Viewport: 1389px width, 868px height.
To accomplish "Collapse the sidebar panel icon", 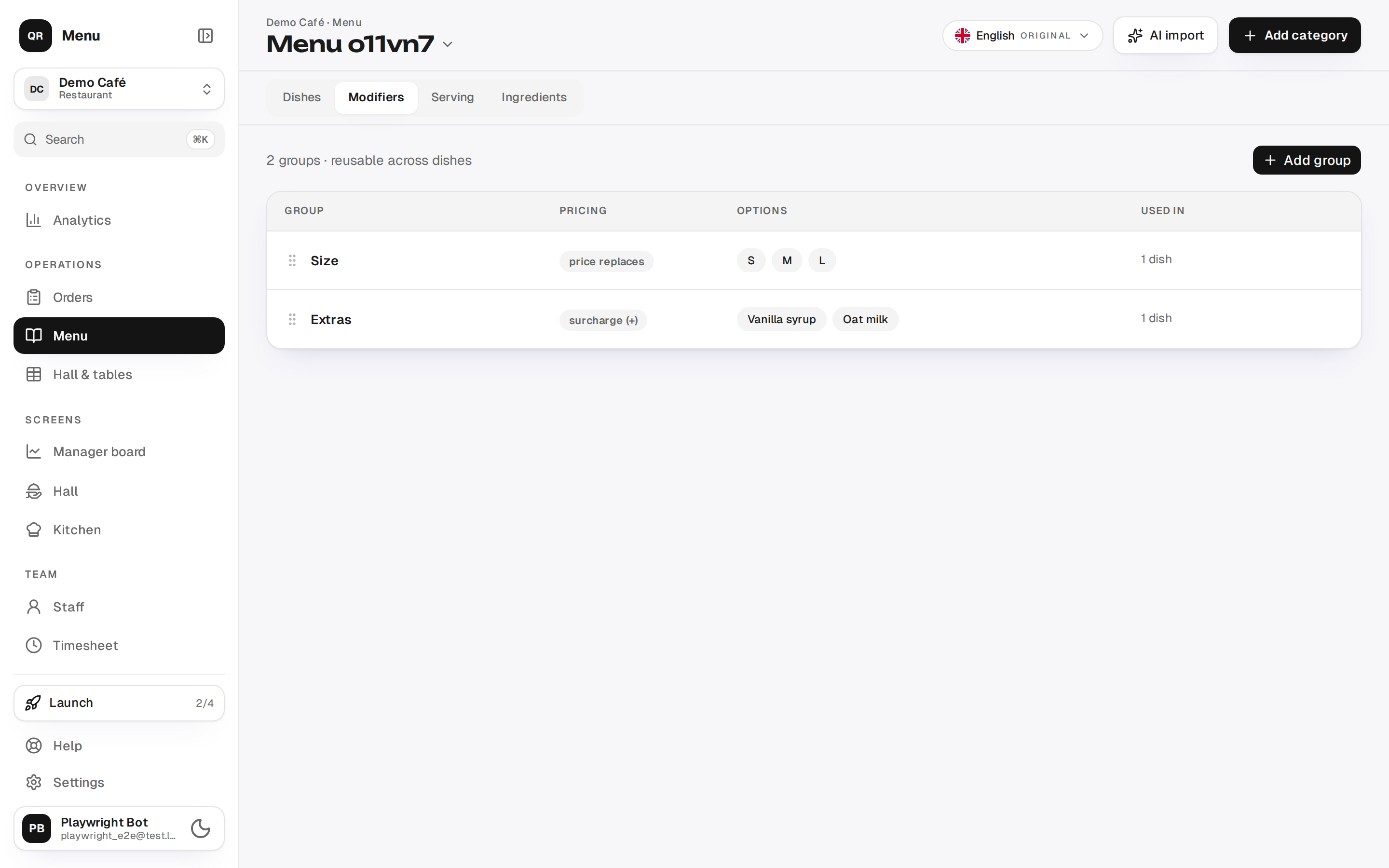I will coord(205,36).
